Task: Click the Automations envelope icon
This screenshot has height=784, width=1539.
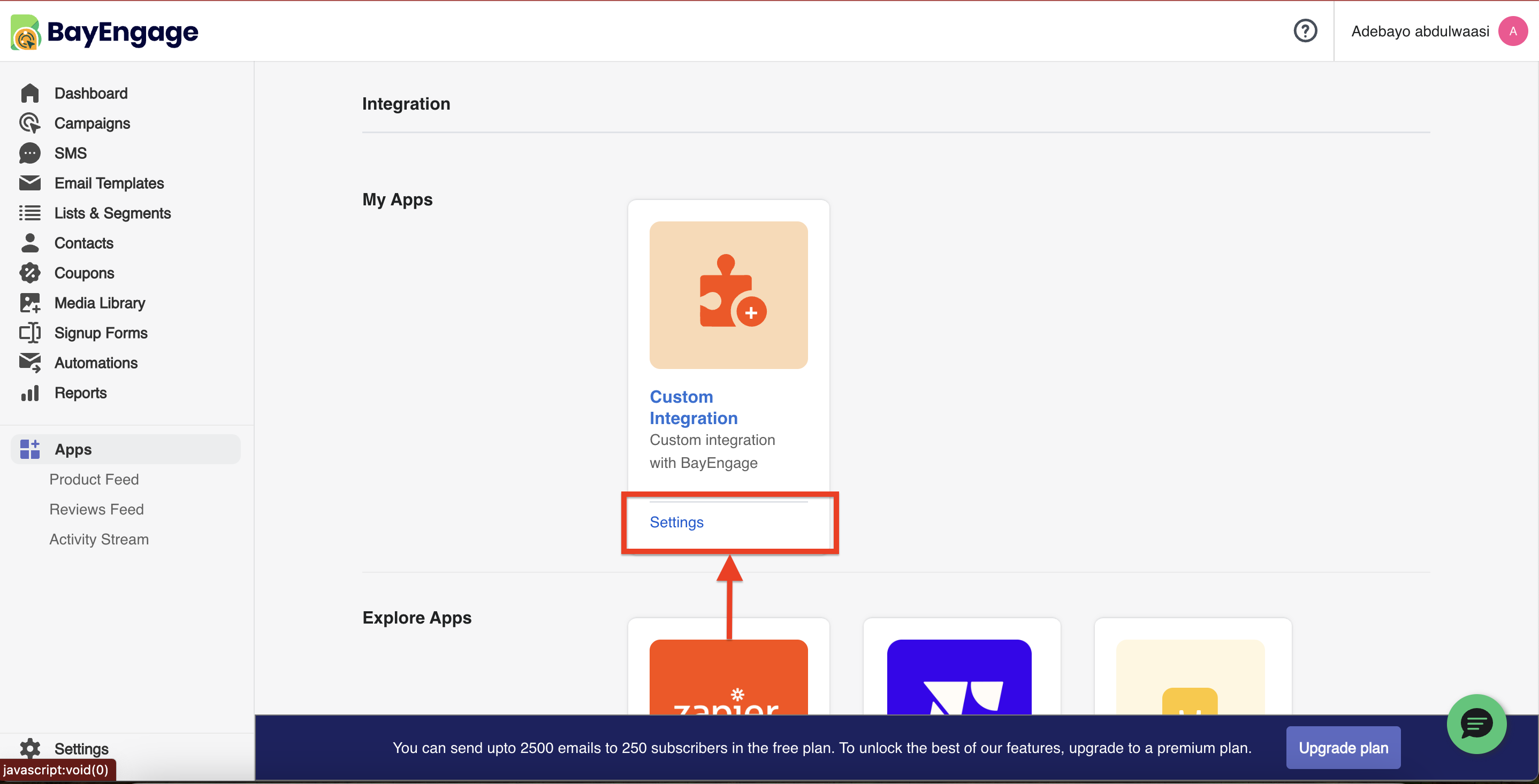Action: (29, 363)
